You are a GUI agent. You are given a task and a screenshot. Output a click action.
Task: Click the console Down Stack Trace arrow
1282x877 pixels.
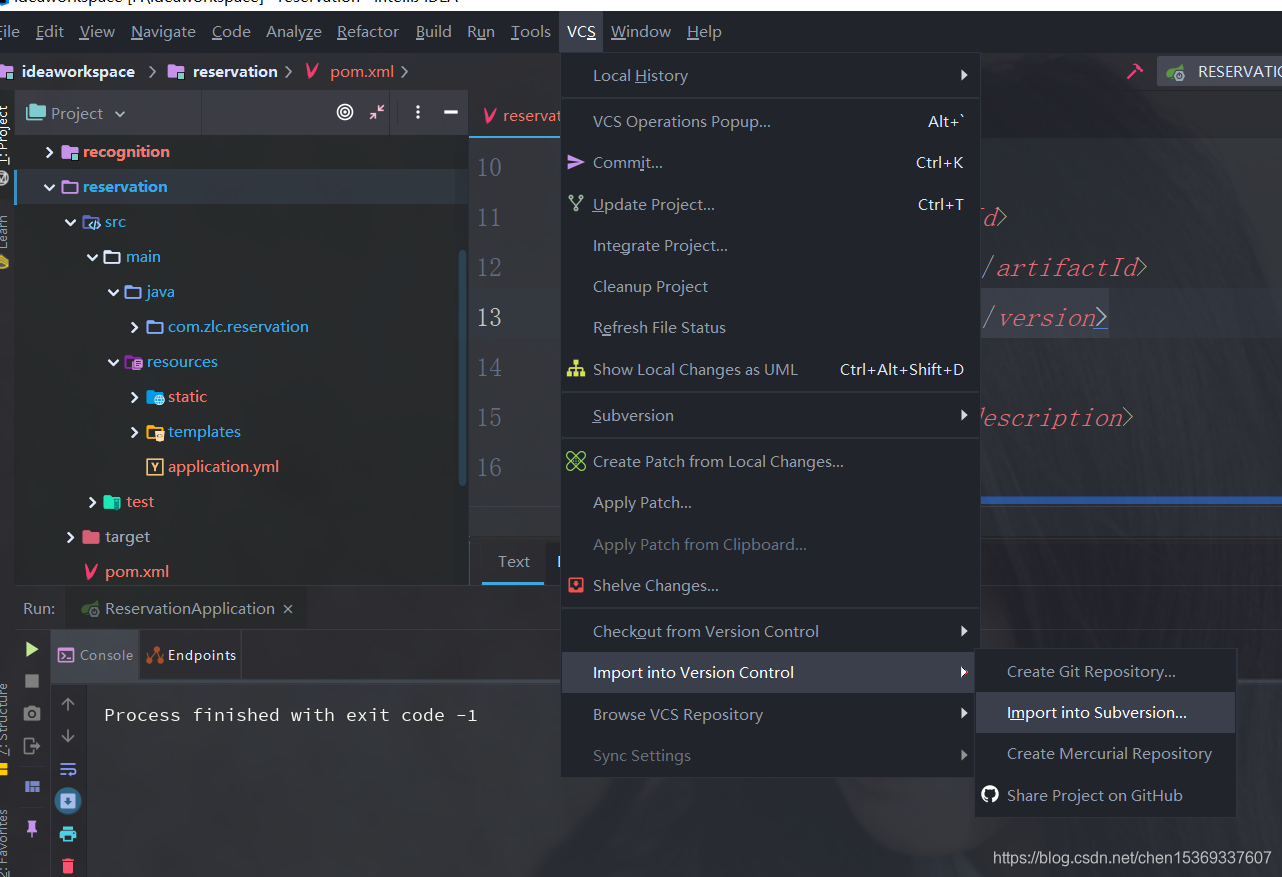click(68, 736)
